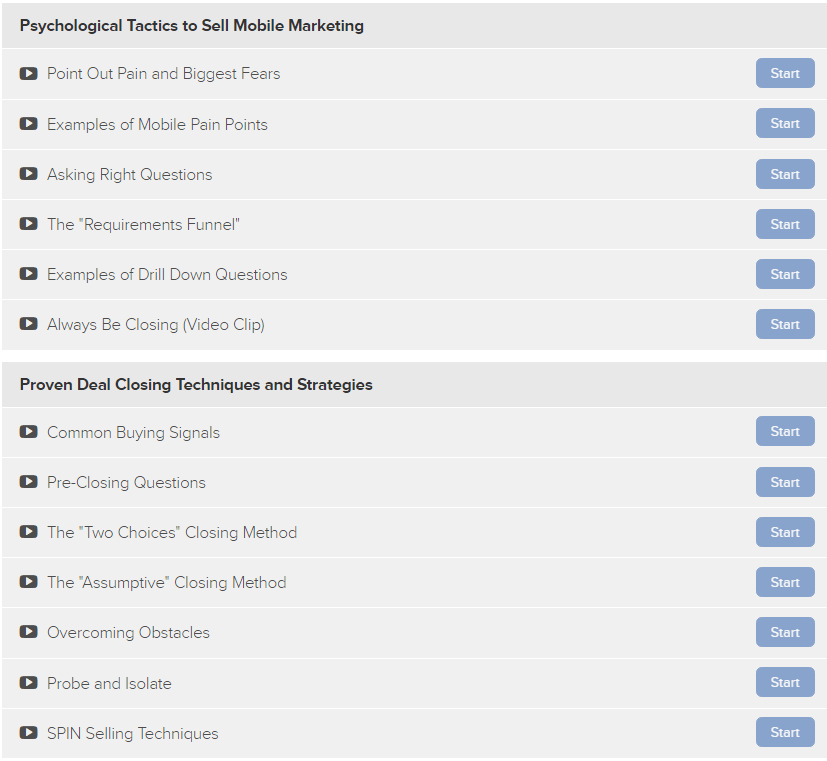Open the Asking Right Questions lesson title
The image size is (827, 761).
[x=130, y=175]
